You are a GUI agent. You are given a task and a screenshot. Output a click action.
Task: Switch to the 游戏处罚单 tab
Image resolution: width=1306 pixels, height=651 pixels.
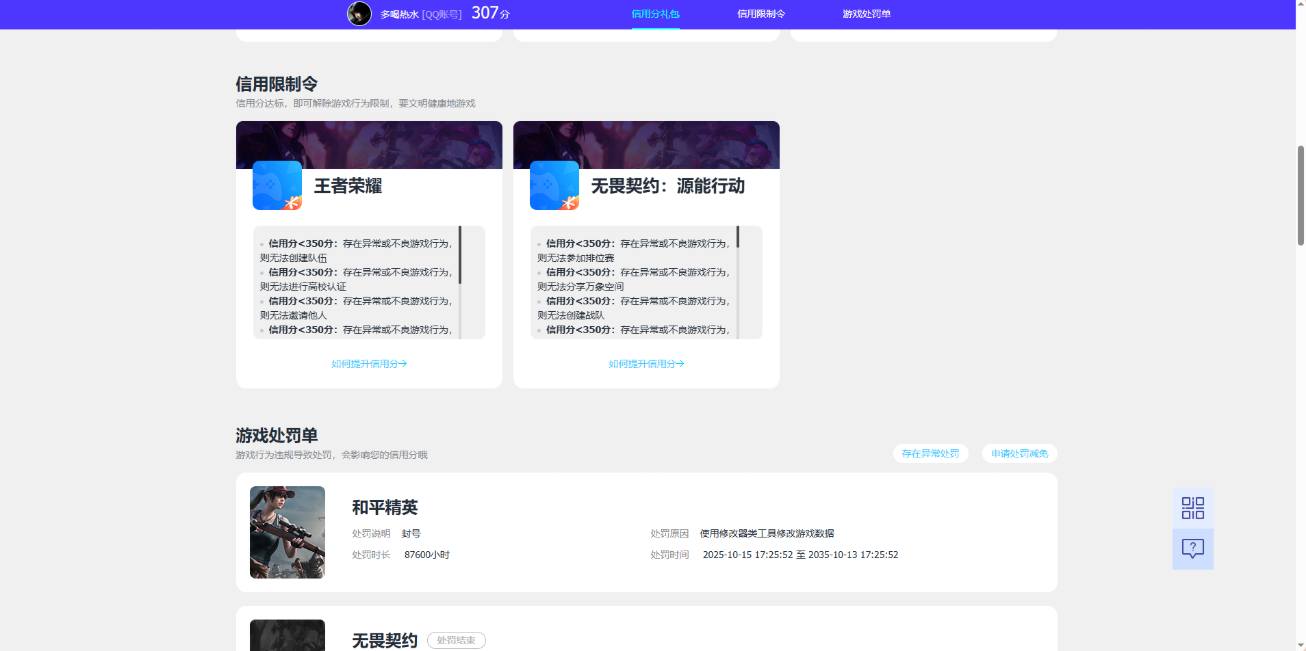click(866, 14)
